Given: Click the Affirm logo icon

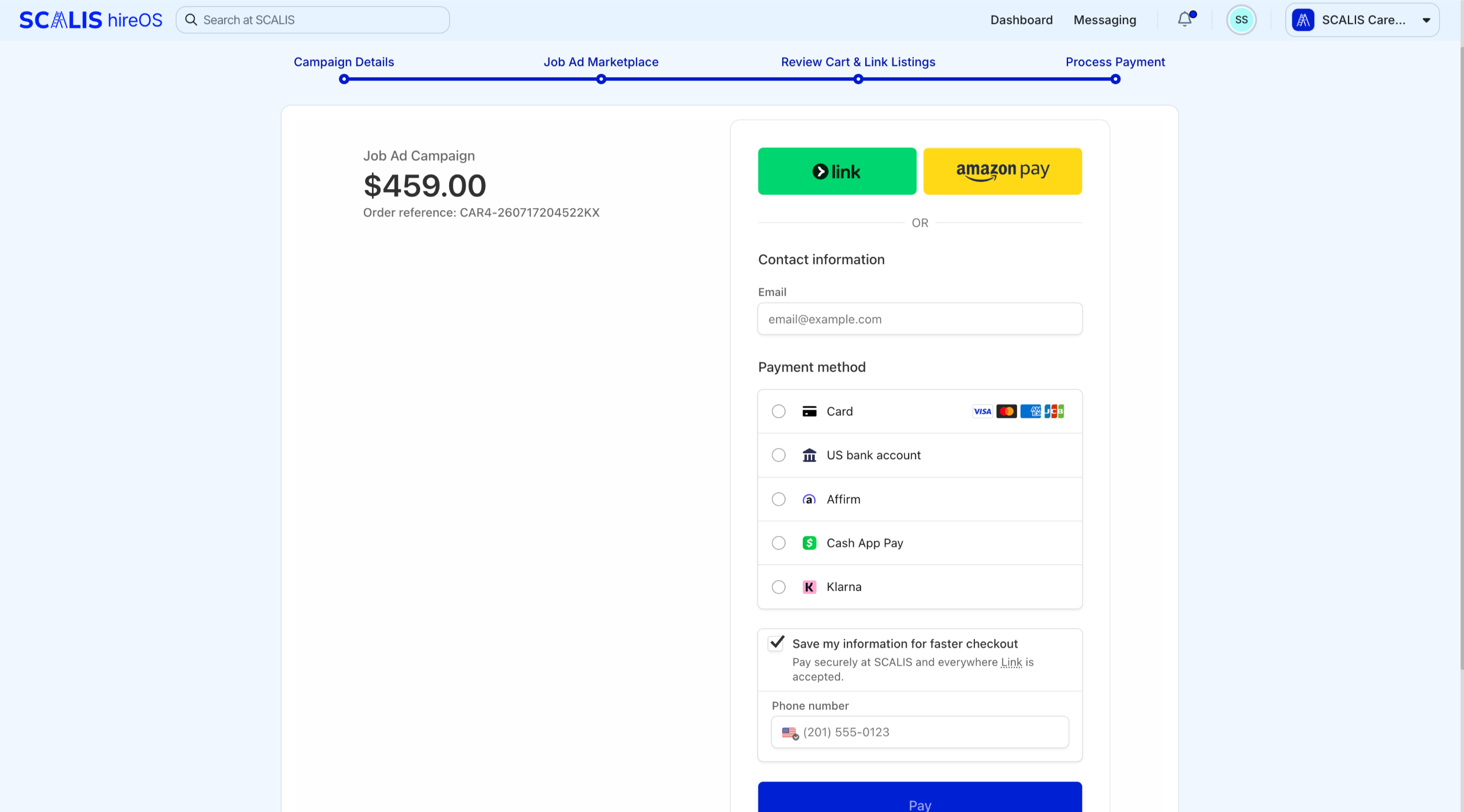Looking at the screenshot, I should pyautogui.click(x=809, y=499).
